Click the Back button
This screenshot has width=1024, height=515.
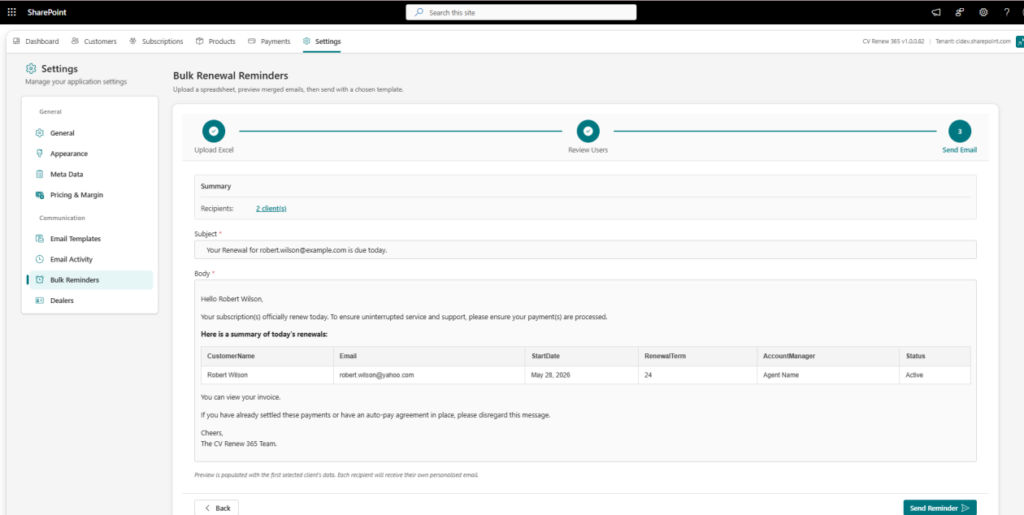pyautogui.click(x=217, y=508)
